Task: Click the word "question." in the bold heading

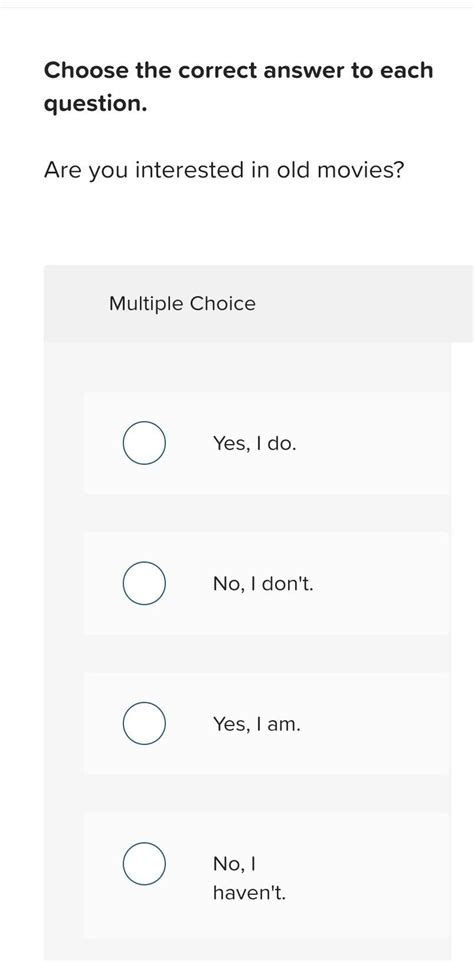Action: [96, 104]
